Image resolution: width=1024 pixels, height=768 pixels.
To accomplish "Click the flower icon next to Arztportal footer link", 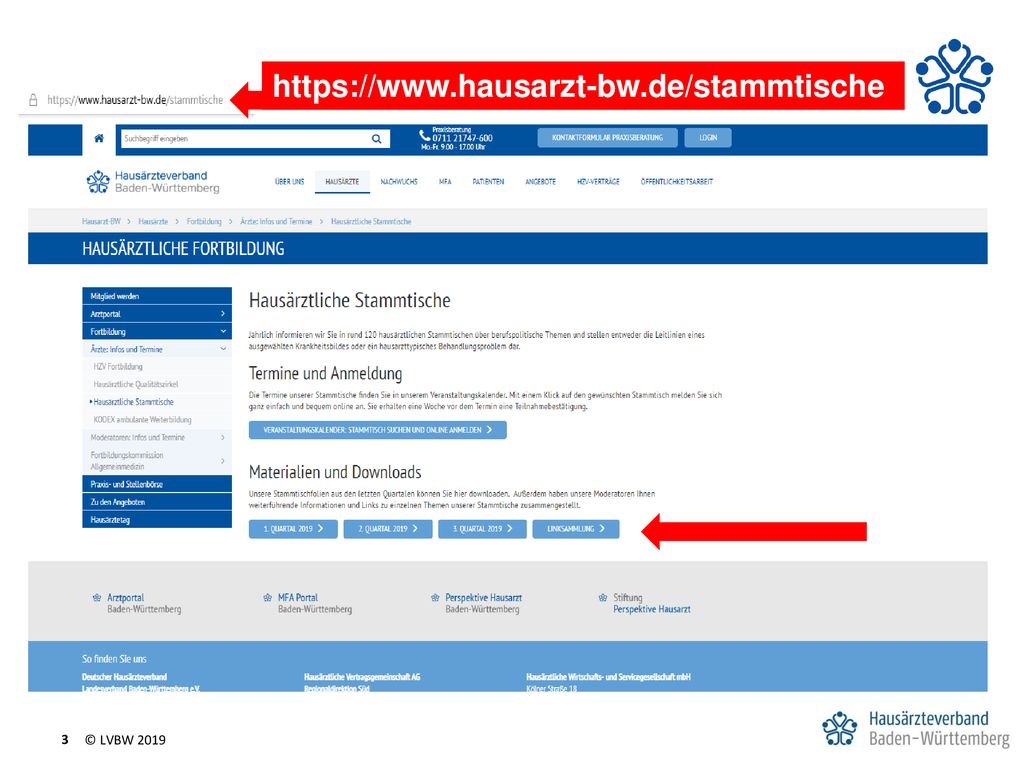I will click(x=97, y=598).
